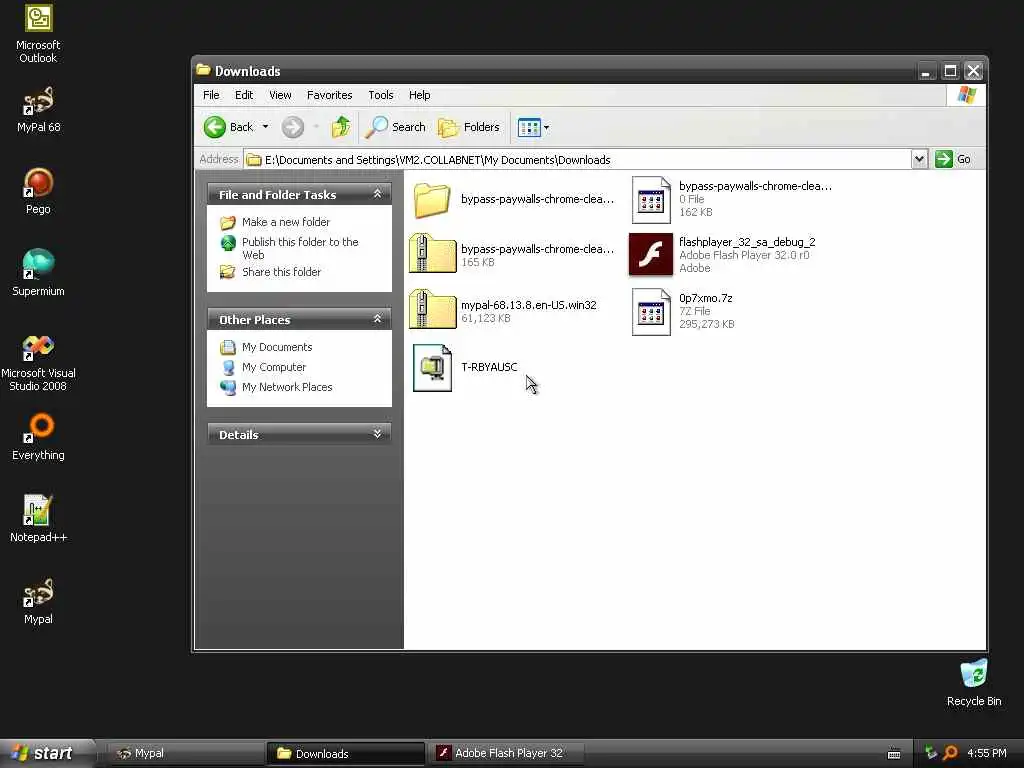Image resolution: width=1024 pixels, height=768 pixels.
Task: Click 'Adobe Flash Player 32.0 r0' description text
Action: pyautogui.click(x=744, y=255)
